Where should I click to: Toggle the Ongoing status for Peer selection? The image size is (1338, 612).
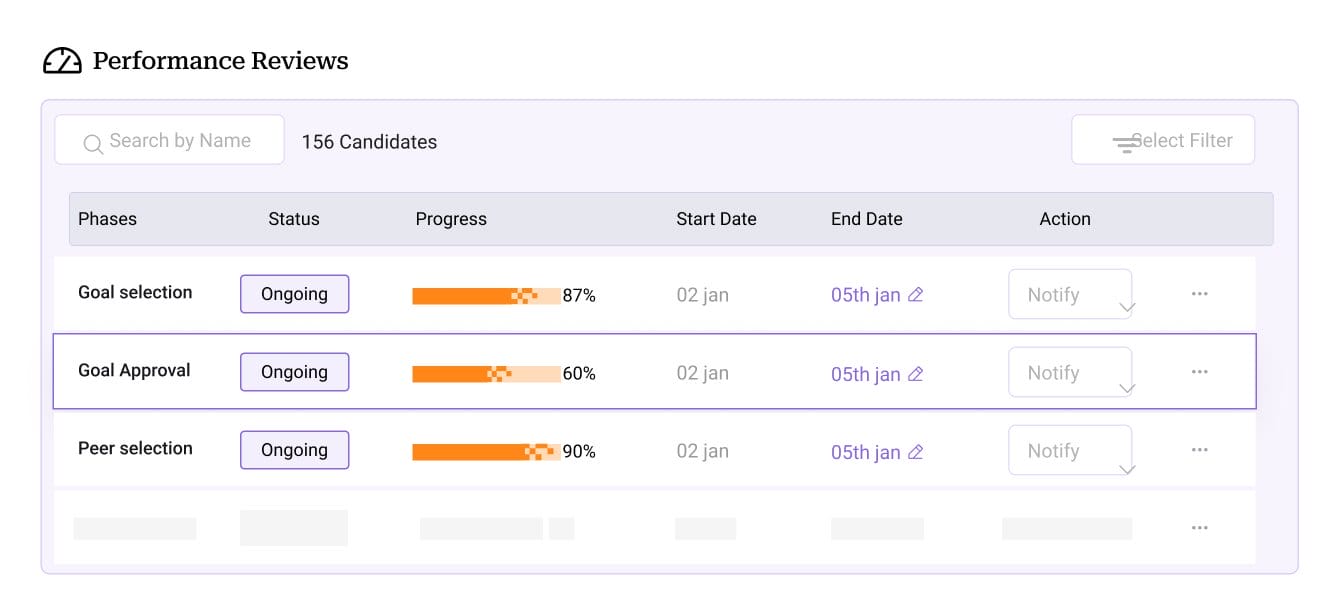pyautogui.click(x=294, y=449)
